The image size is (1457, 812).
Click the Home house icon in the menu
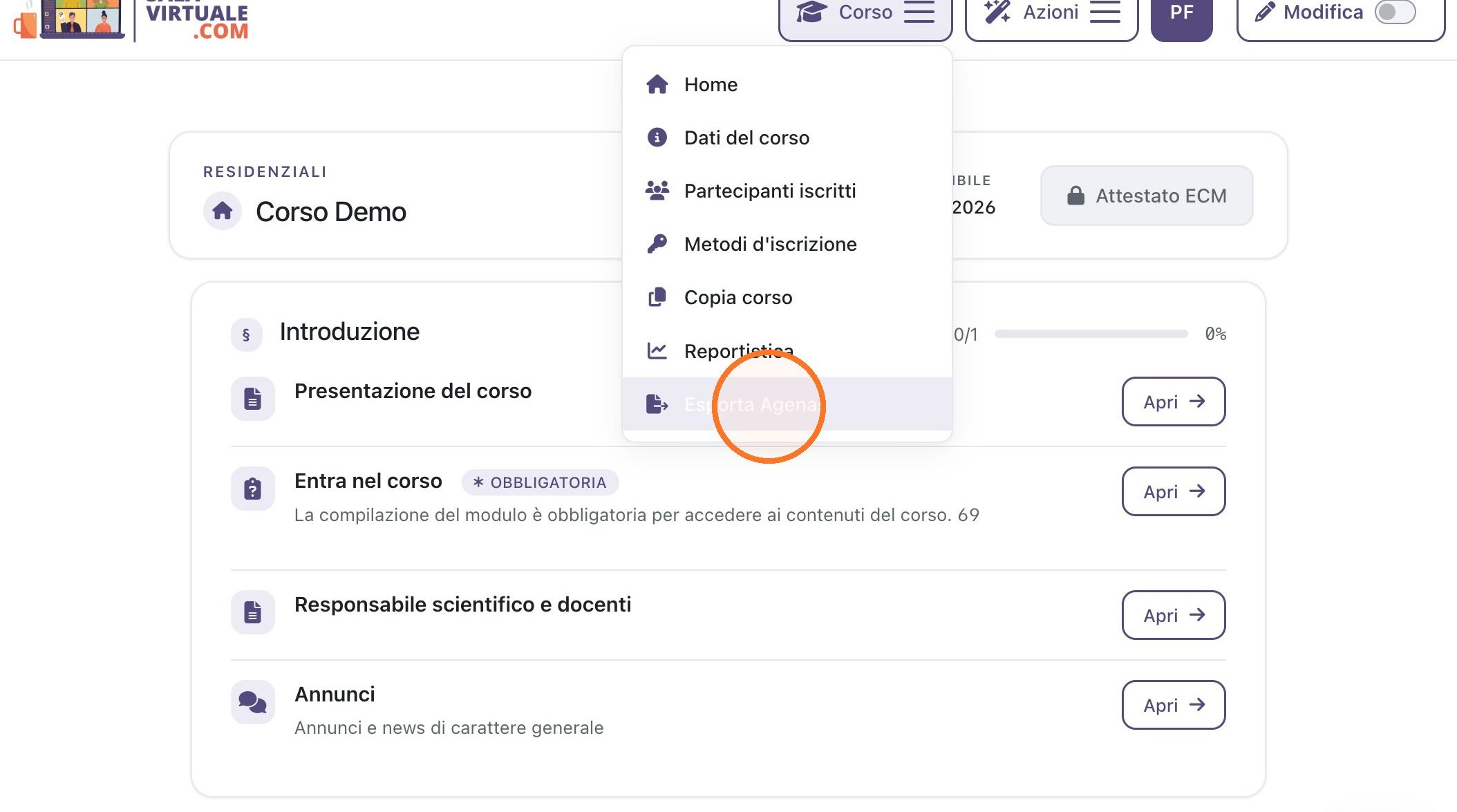[x=657, y=84]
